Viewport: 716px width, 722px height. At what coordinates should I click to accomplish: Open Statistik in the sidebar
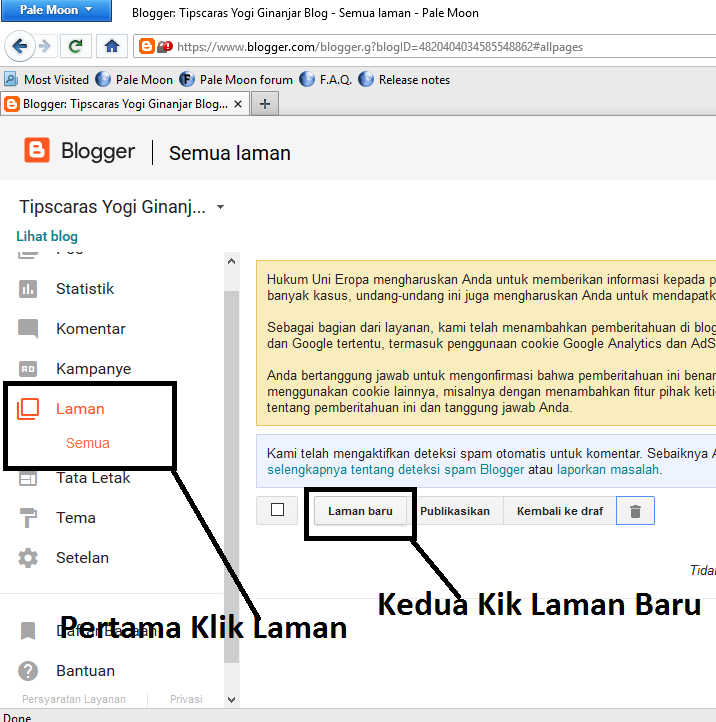tap(85, 289)
